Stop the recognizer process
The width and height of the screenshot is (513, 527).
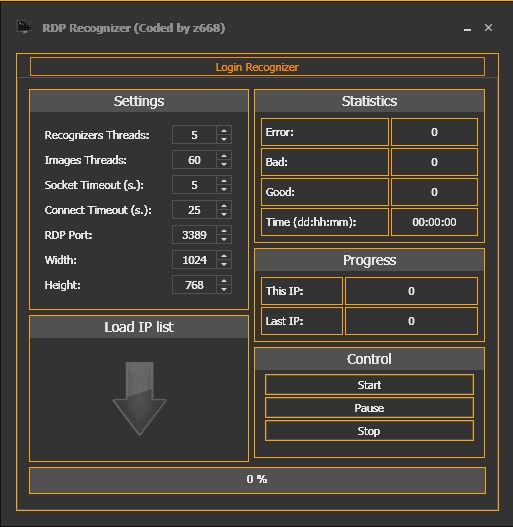(x=369, y=431)
